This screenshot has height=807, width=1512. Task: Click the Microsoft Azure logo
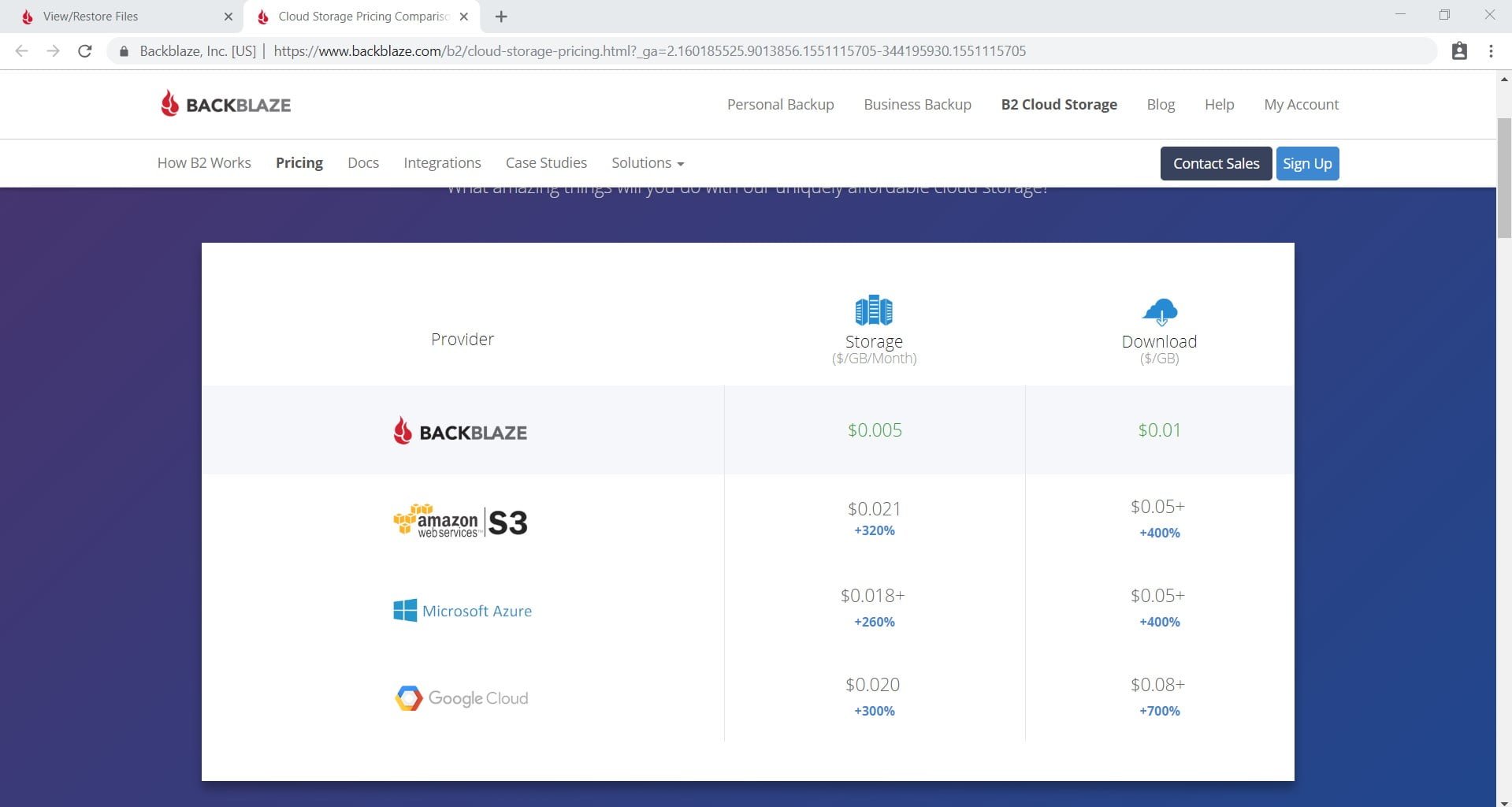[463, 611]
